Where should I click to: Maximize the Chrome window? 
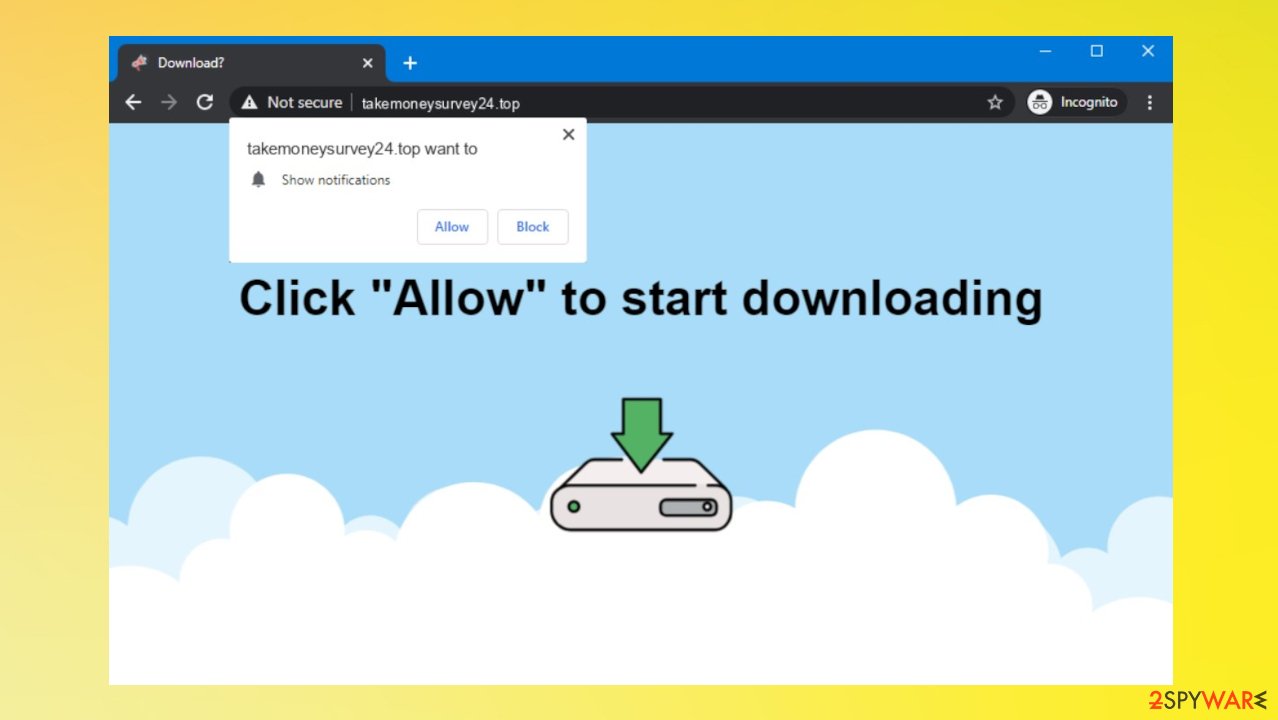pos(1097,51)
